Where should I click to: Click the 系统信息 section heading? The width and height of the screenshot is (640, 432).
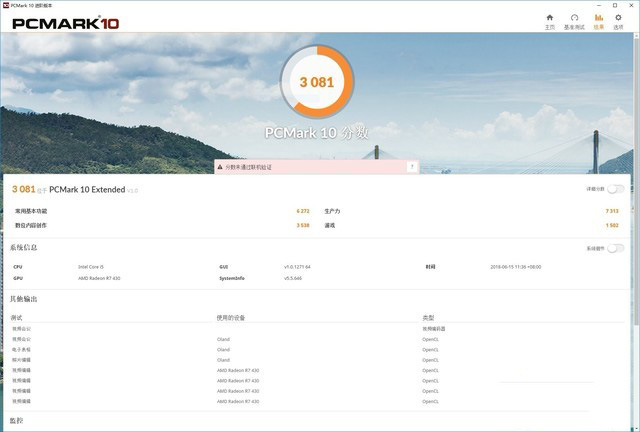24,247
